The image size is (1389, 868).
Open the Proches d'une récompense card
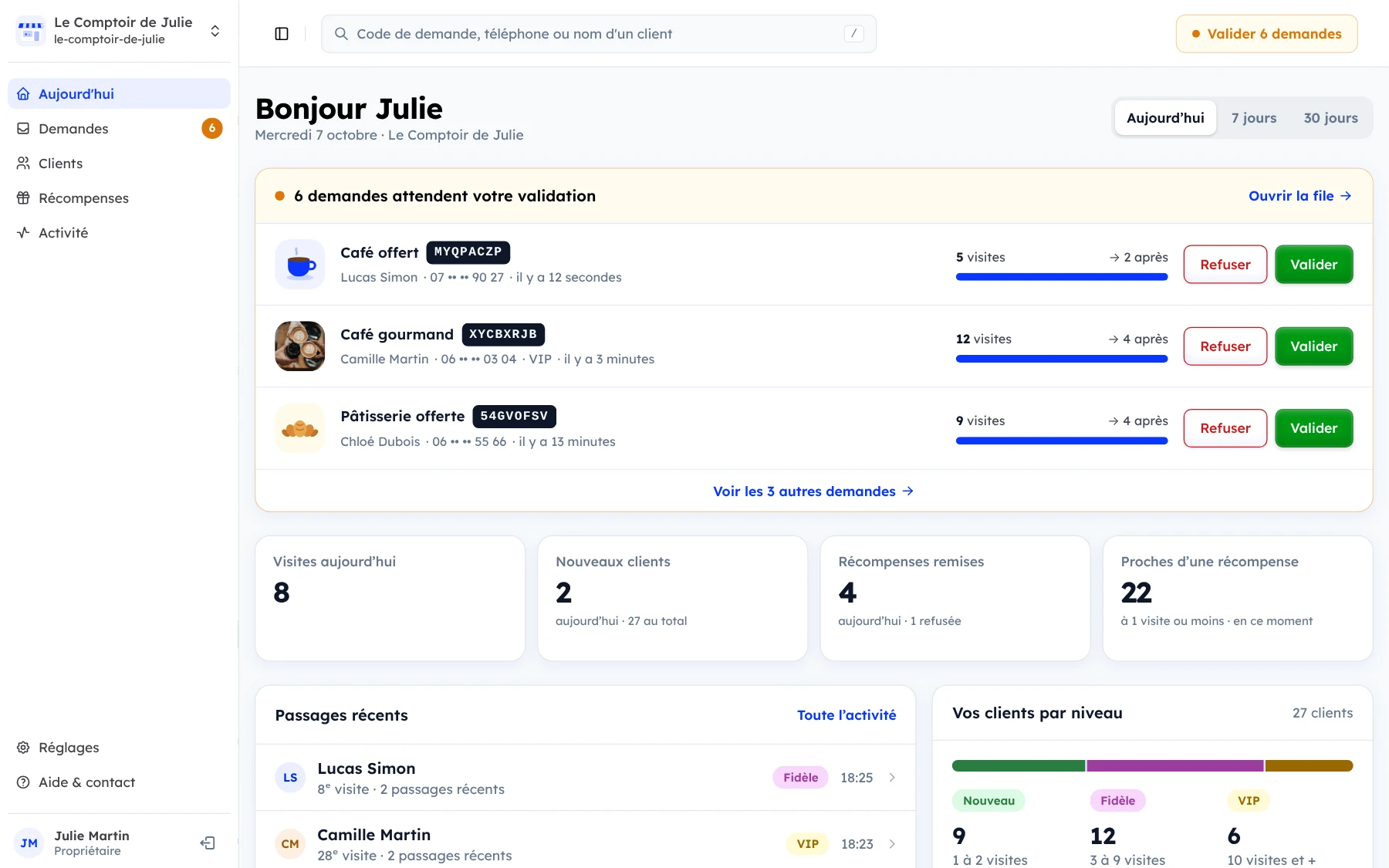(1238, 599)
